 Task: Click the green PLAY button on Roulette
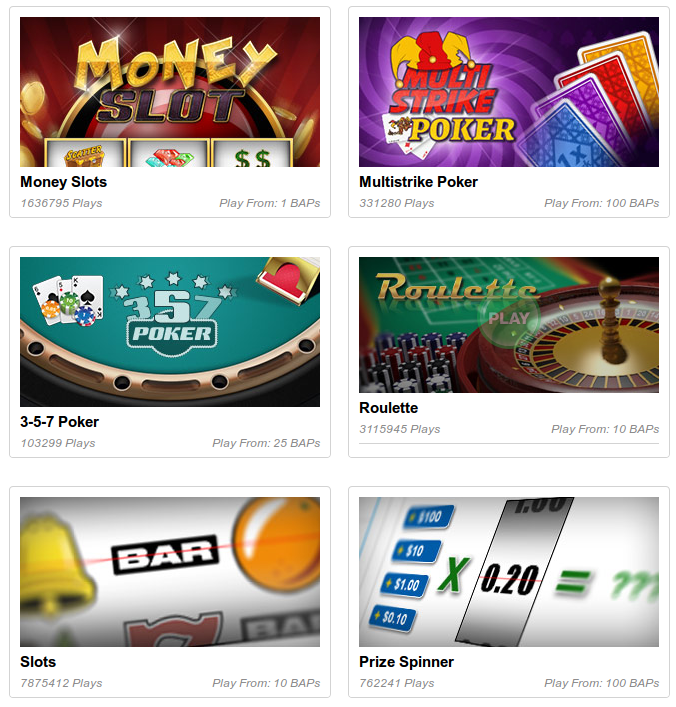coord(509,319)
